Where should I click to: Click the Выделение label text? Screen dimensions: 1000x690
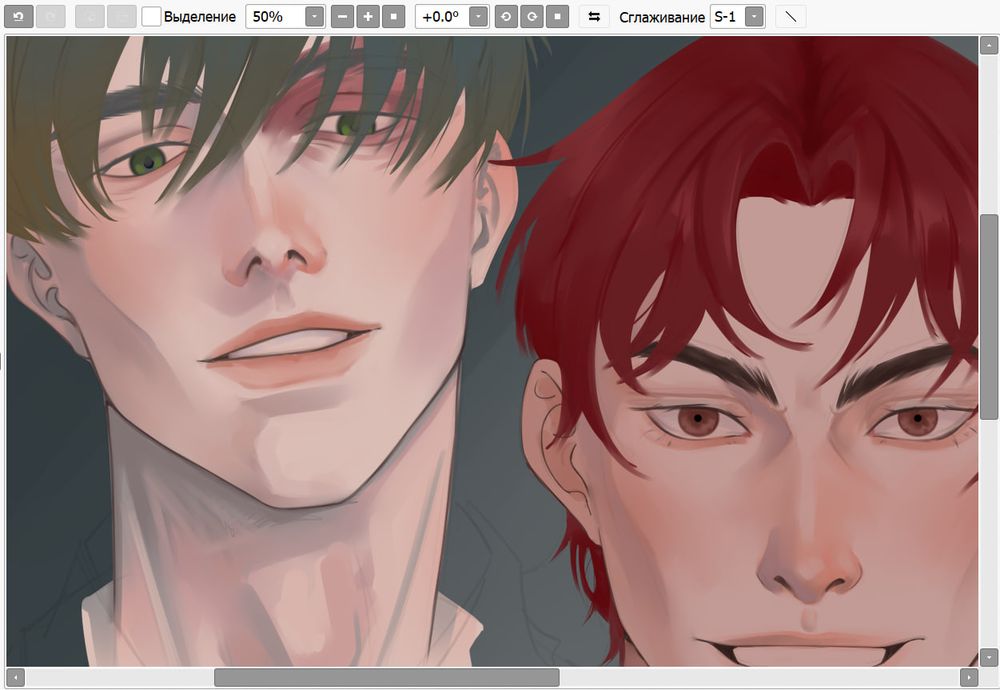coord(200,17)
